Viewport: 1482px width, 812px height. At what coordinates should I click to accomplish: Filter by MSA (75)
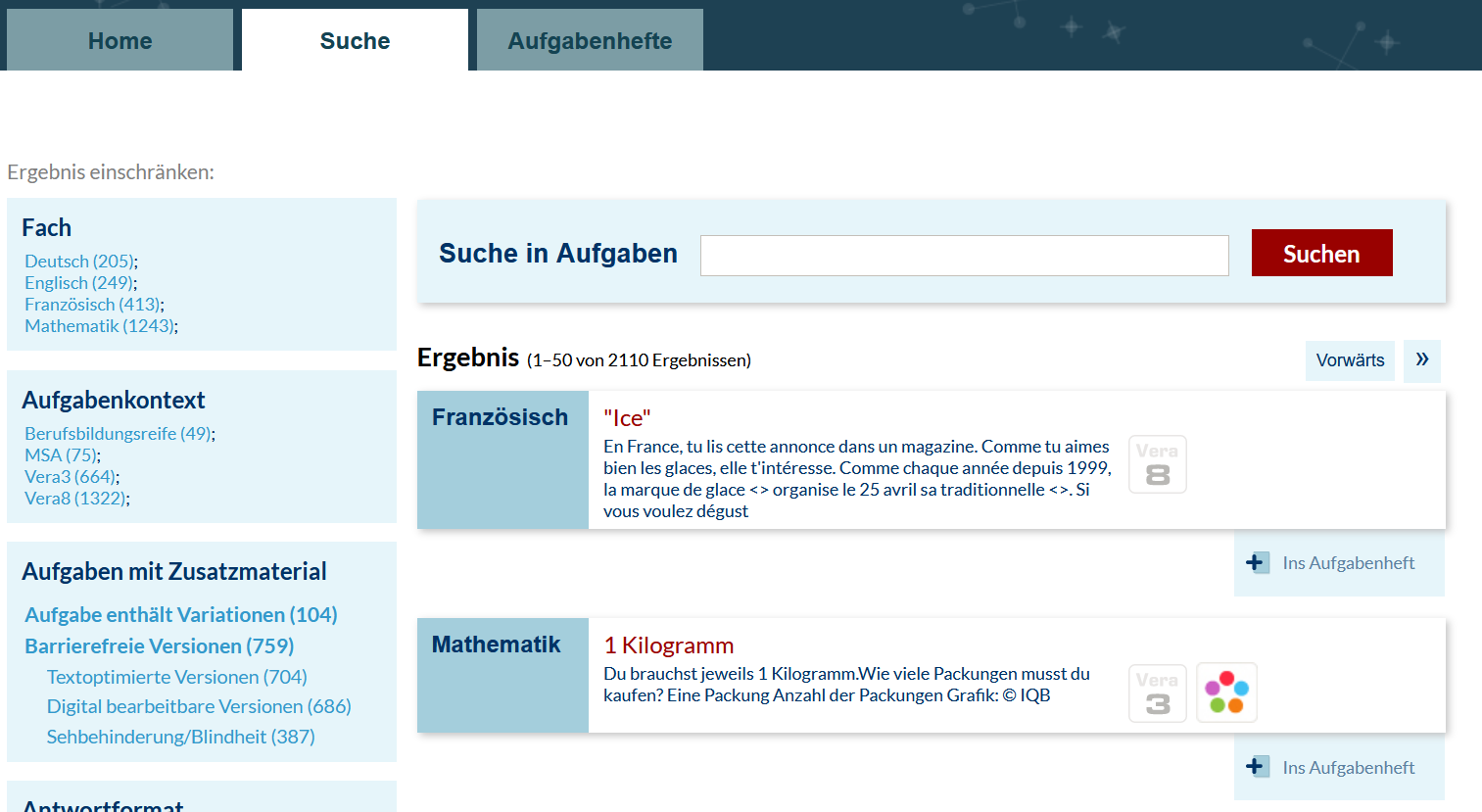click(x=61, y=455)
